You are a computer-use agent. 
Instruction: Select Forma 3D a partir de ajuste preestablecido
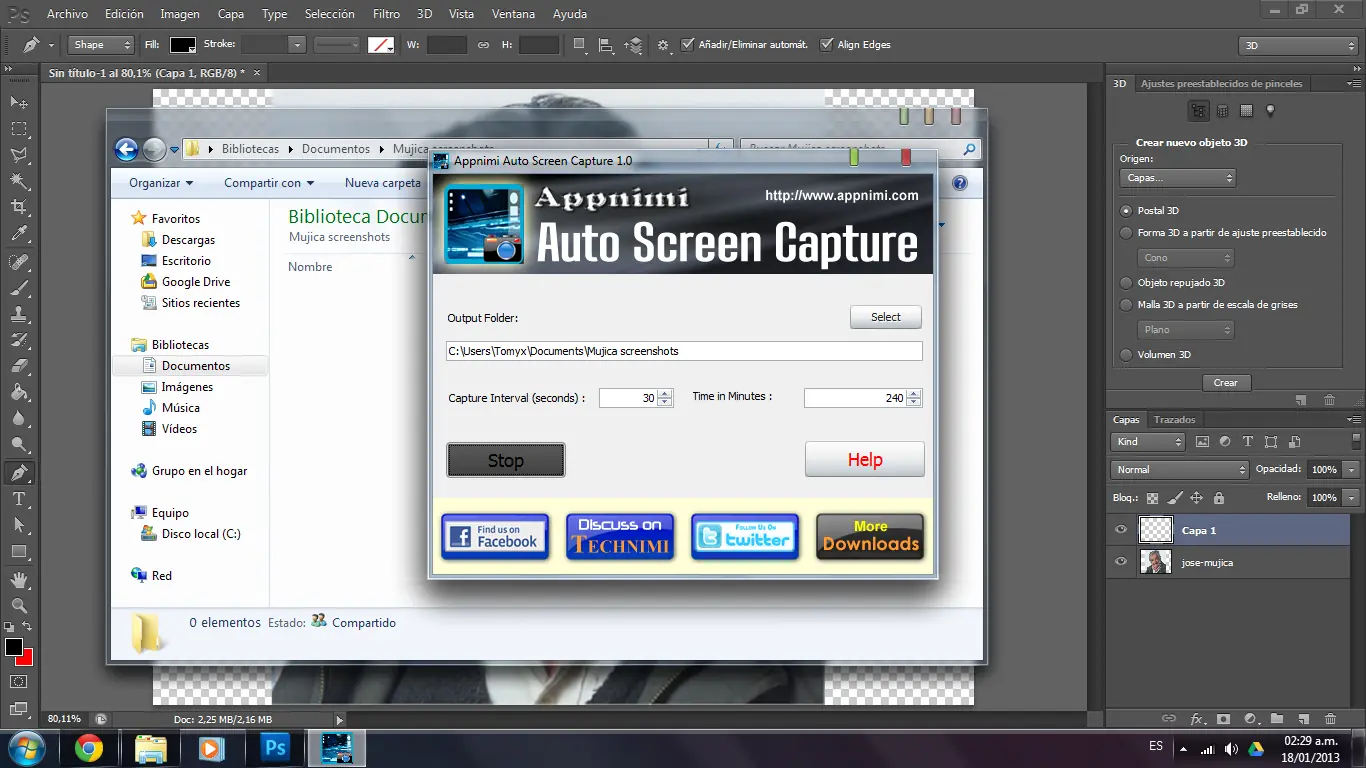(1127, 232)
